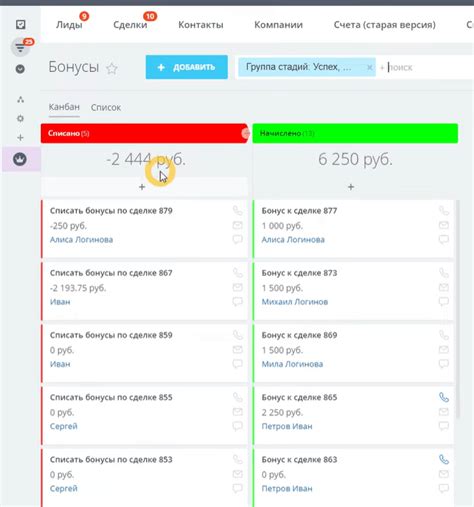Click the crown icon in left sidebar
This screenshot has width=474, height=507.
(x=20, y=159)
